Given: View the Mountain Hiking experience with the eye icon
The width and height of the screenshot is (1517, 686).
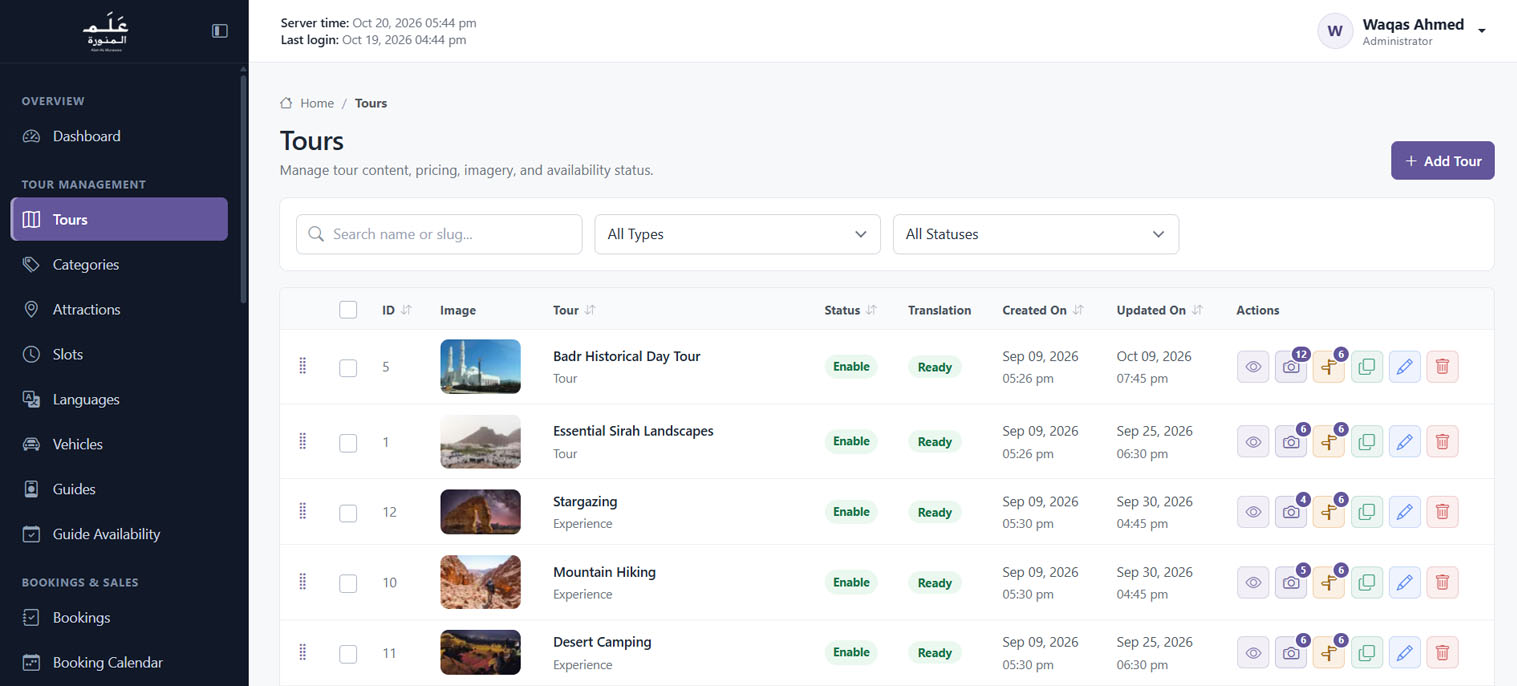Looking at the screenshot, I should (1253, 582).
